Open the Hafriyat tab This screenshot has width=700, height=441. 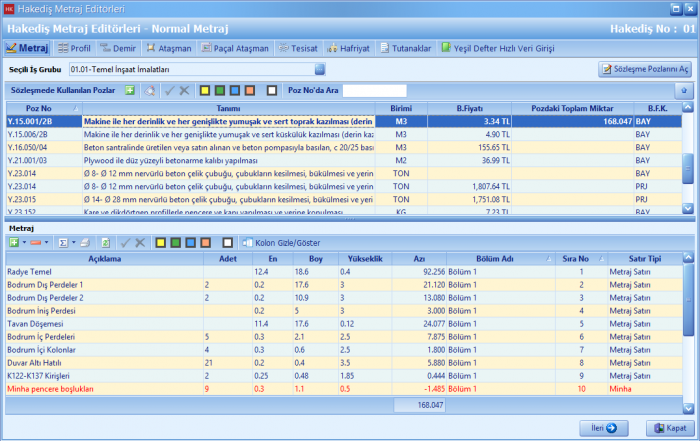(x=352, y=47)
